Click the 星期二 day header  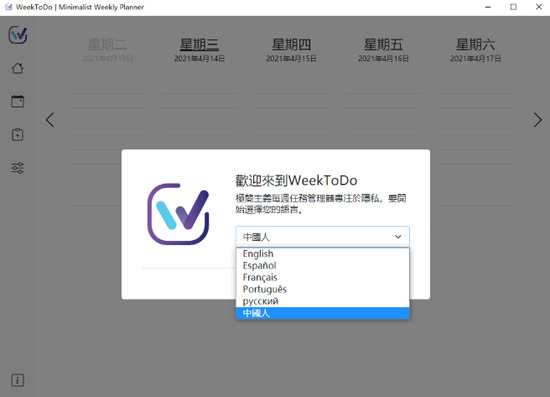point(107,45)
